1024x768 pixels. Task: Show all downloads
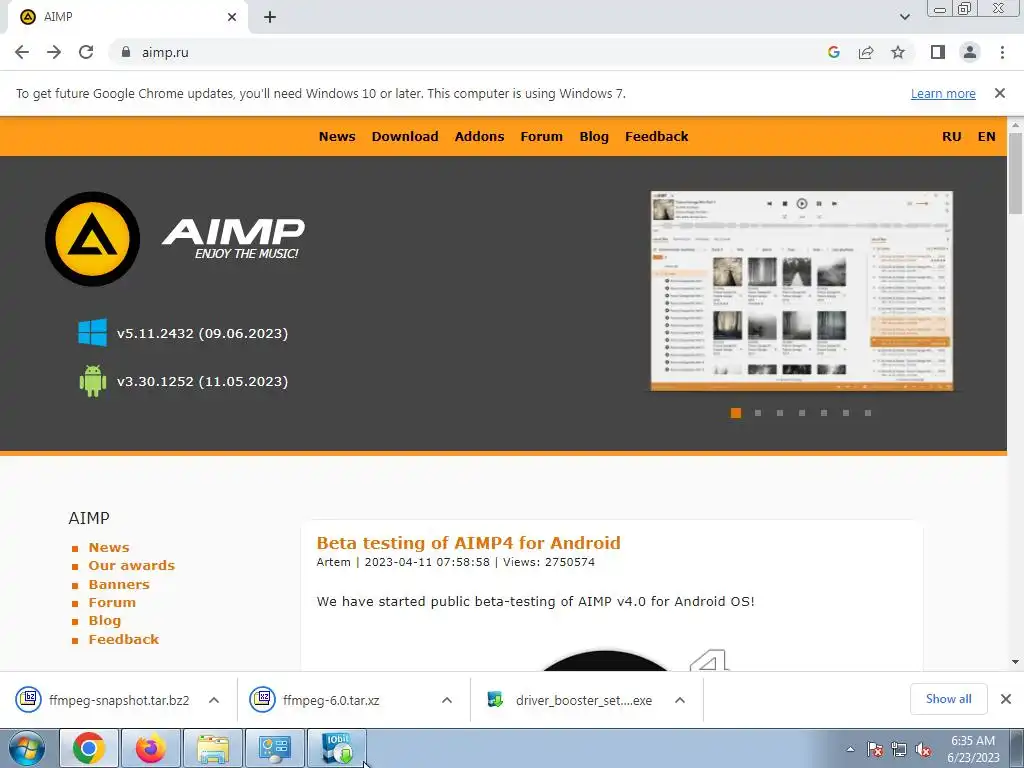(x=948, y=699)
